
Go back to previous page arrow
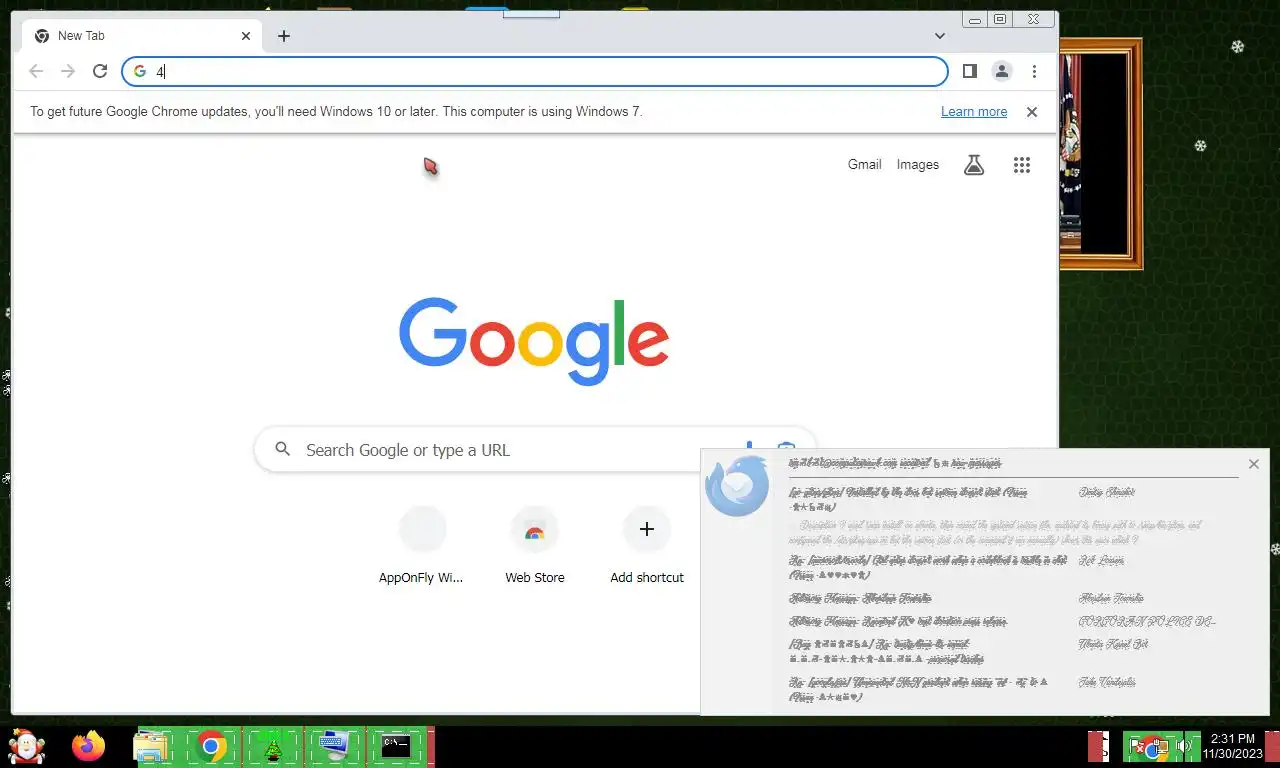tap(36, 71)
